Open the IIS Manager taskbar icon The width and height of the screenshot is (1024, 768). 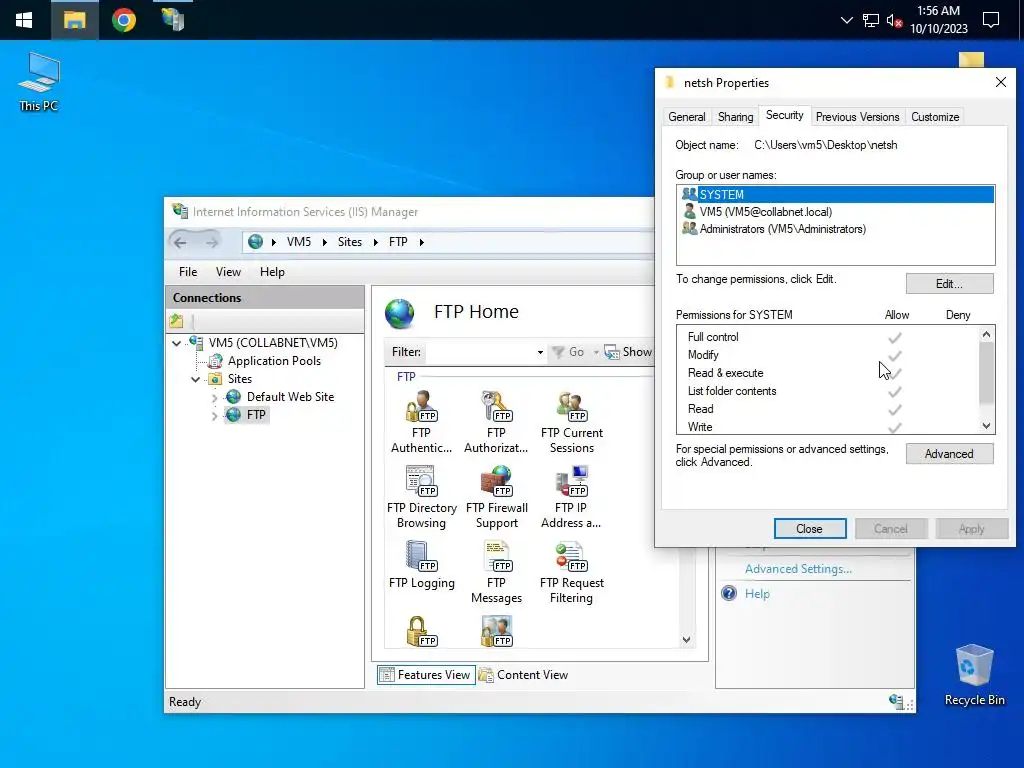tap(173, 20)
